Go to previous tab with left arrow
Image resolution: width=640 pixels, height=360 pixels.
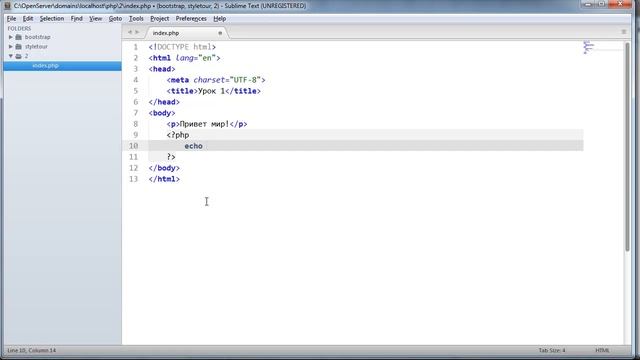pos(130,32)
